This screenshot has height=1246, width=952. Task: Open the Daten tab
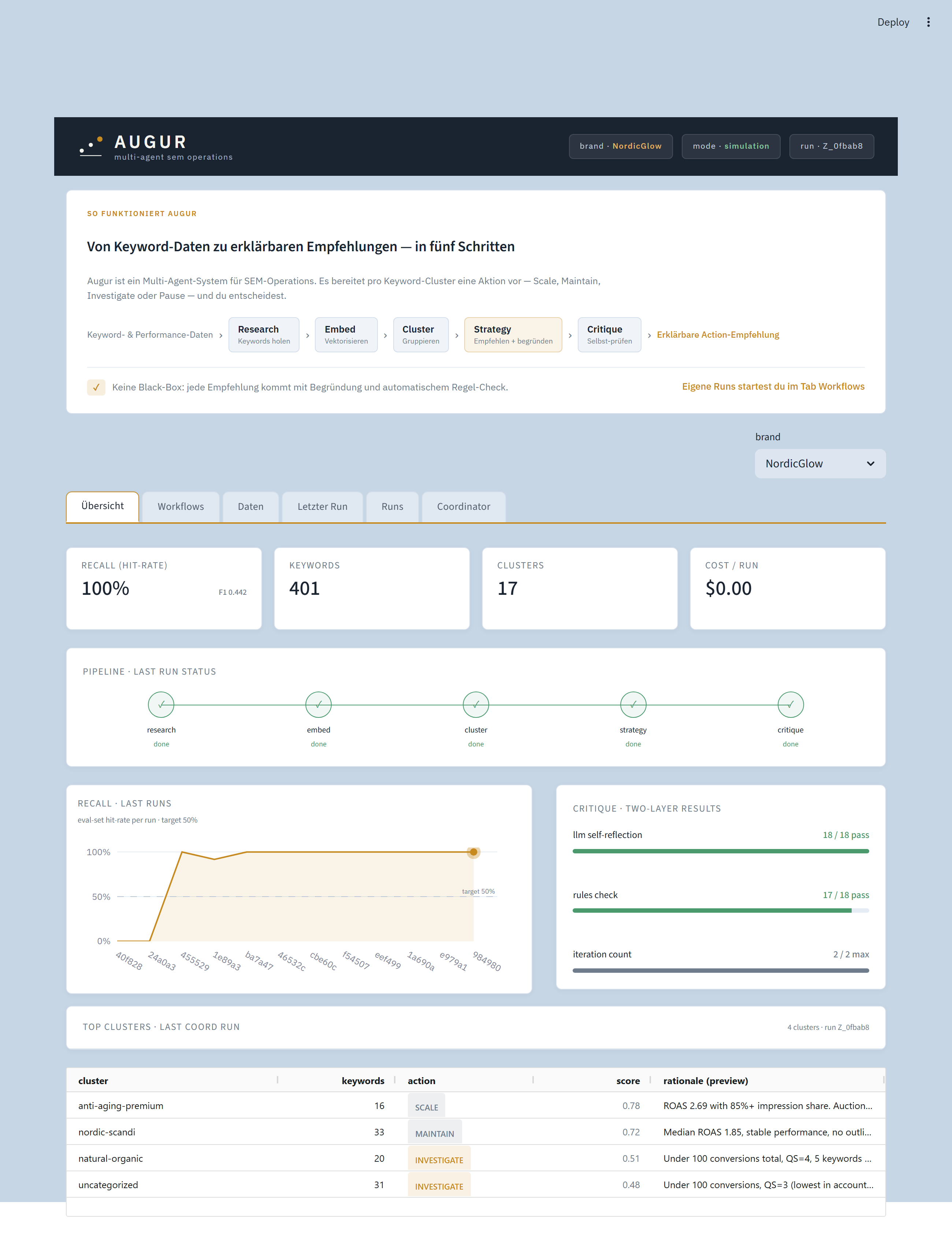click(x=250, y=507)
